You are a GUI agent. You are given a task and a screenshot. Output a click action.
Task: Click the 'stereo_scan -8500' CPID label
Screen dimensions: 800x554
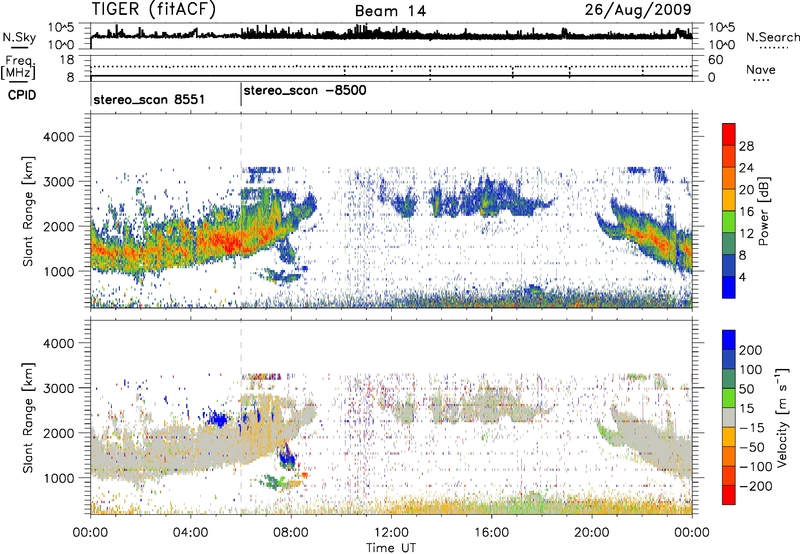click(305, 91)
